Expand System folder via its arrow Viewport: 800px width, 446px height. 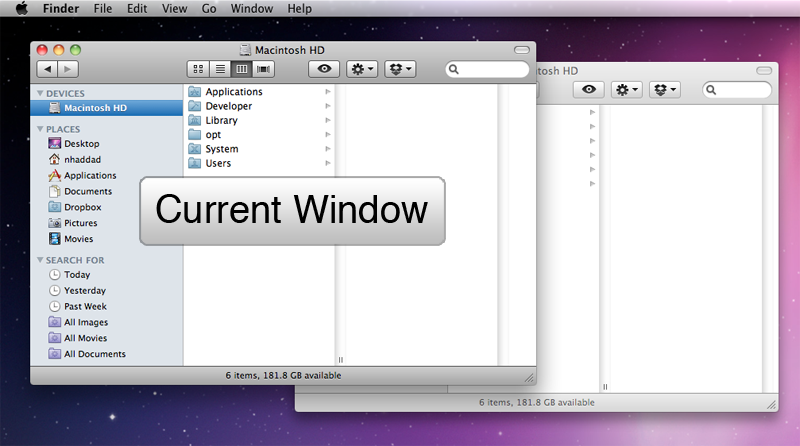[328, 149]
